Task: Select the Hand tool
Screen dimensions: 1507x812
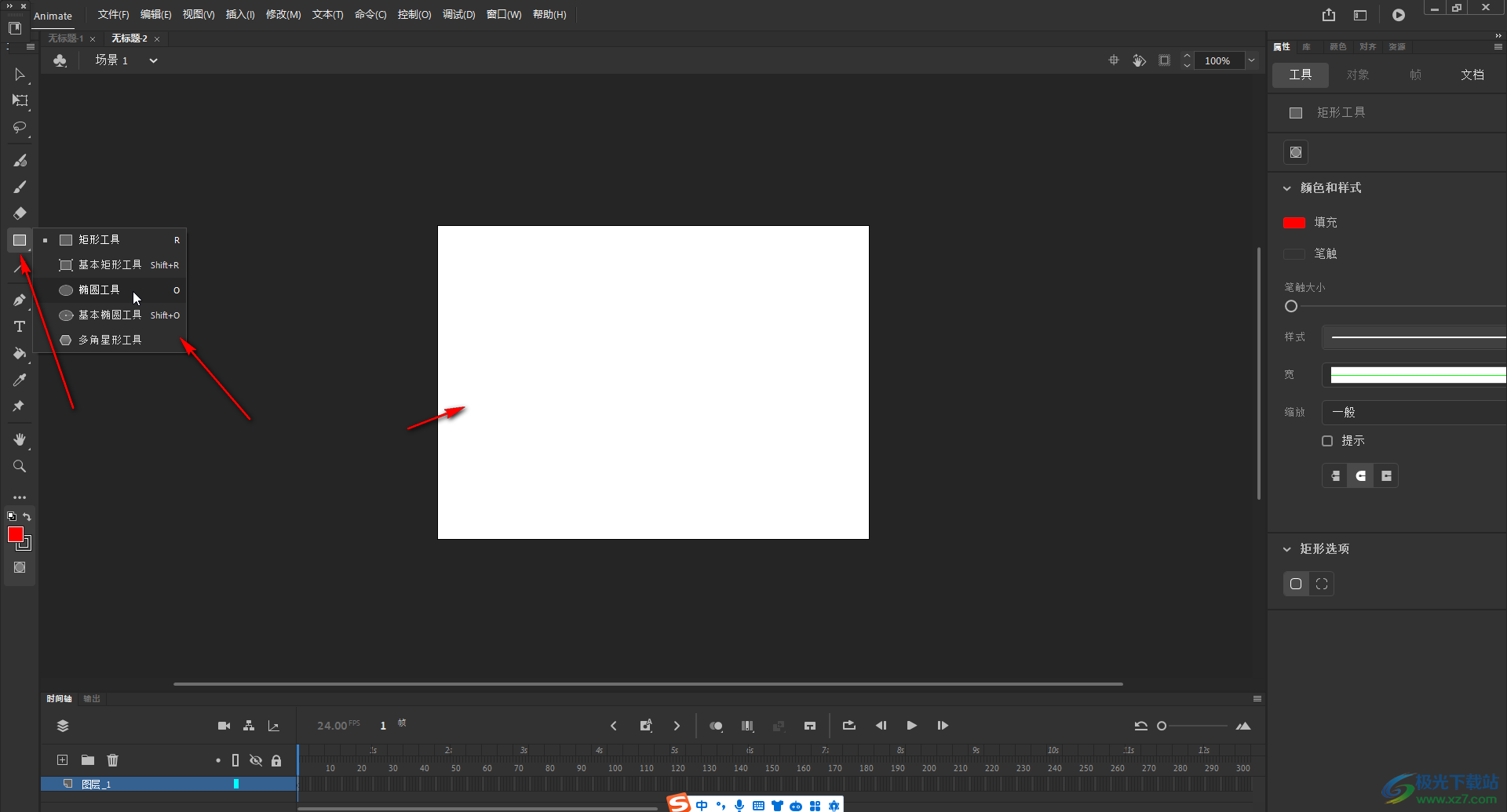Action: (x=20, y=439)
